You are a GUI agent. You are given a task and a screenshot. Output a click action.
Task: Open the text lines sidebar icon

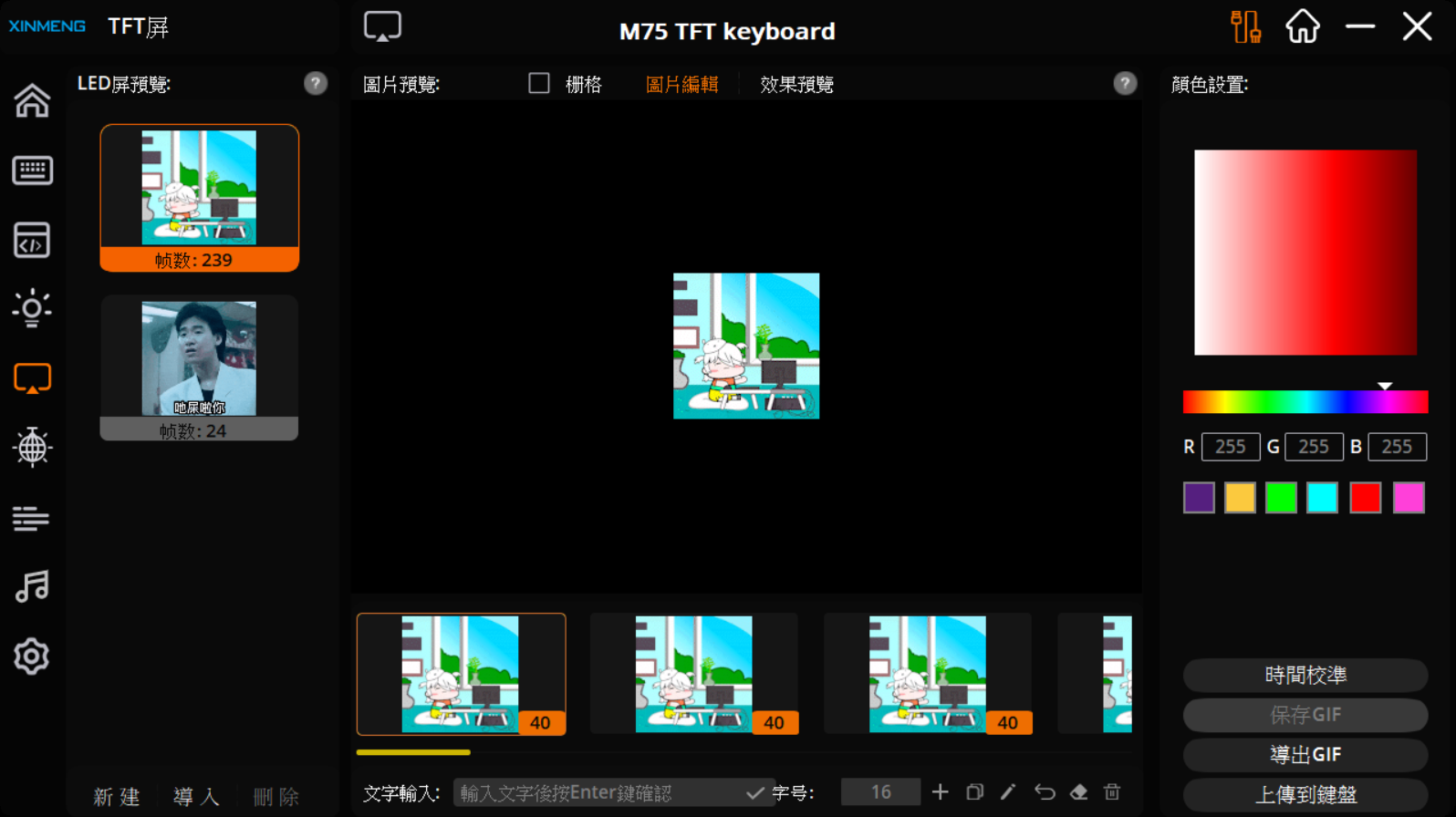pos(31,518)
